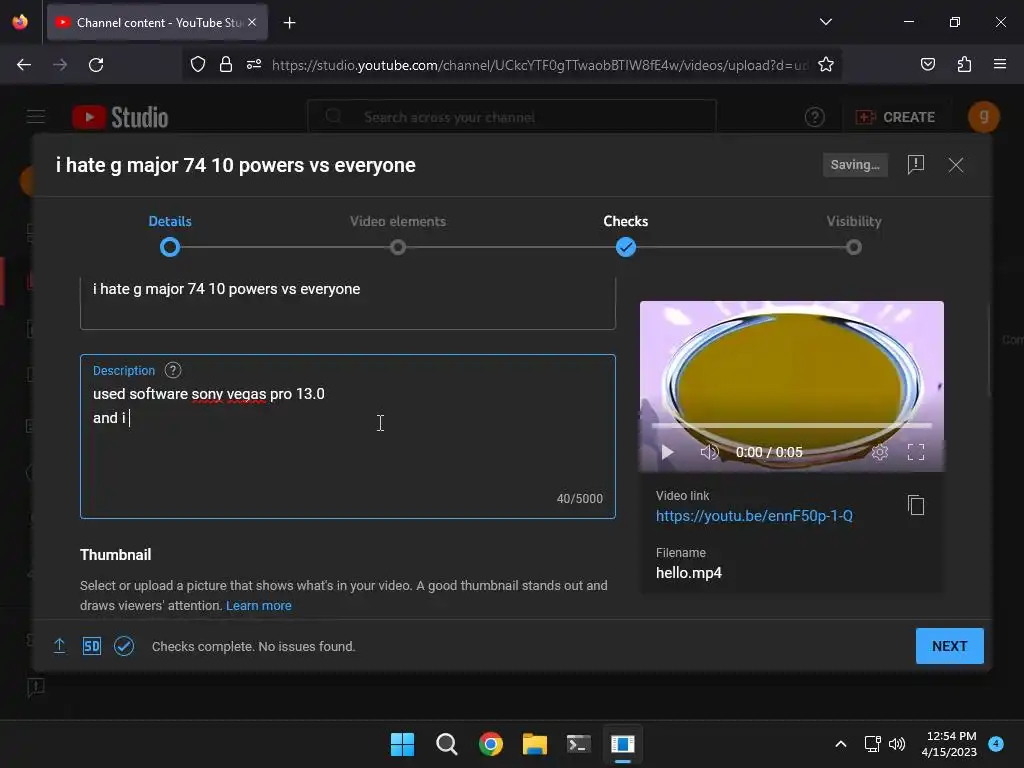Open the volume tray icon
Viewport: 1024px width, 768px height.
click(897, 744)
